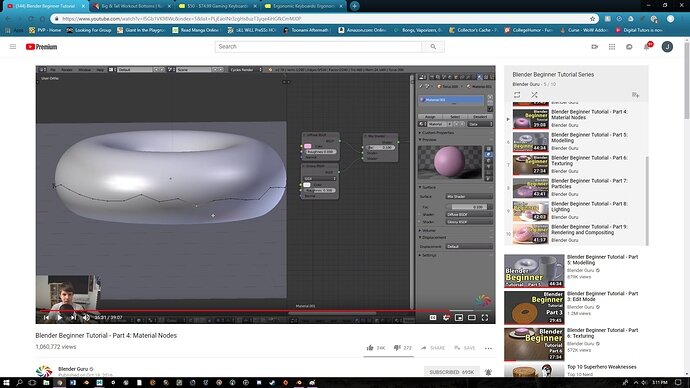This screenshot has width=690, height=388.
Task: Switch to Ergonomic Keyboards tab
Action: click(x=304, y=6)
